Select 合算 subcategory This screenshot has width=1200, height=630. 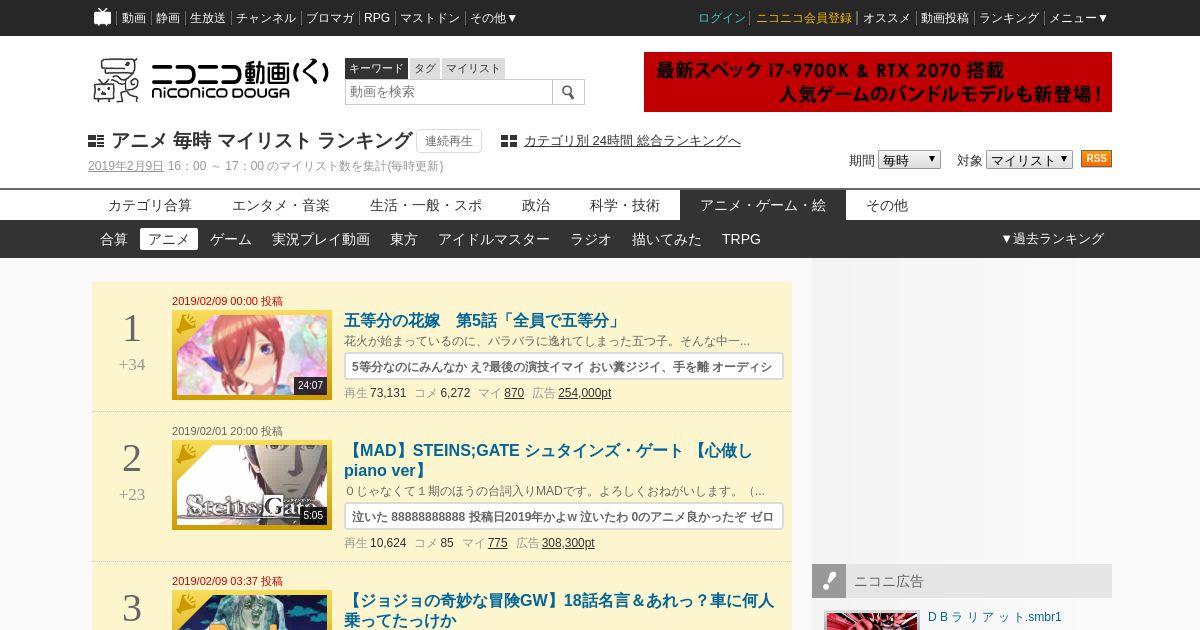click(x=114, y=239)
